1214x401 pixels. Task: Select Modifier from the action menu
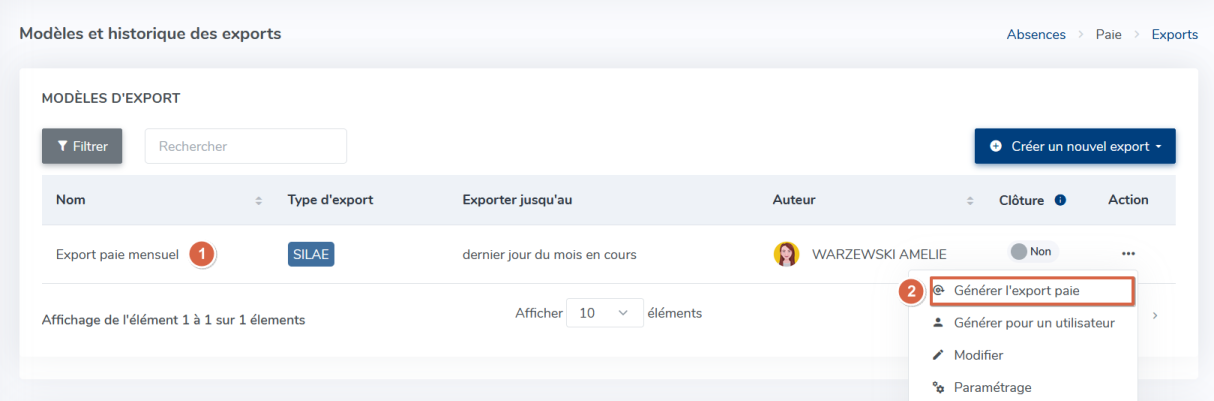pos(978,355)
